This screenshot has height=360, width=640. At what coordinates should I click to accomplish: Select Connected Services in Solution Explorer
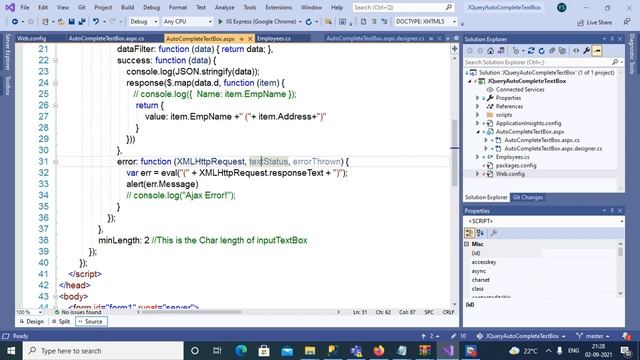pyautogui.click(x=520, y=89)
